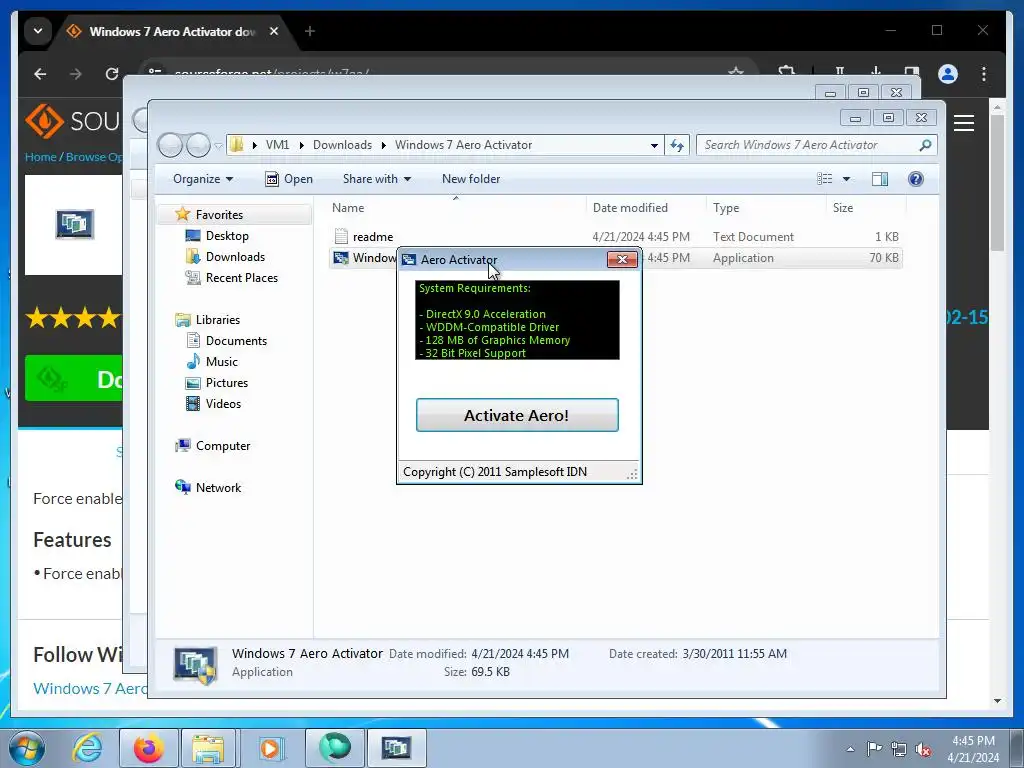Open recent locations dropdown in Explorer
This screenshot has height=768, width=1024.
point(218,146)
